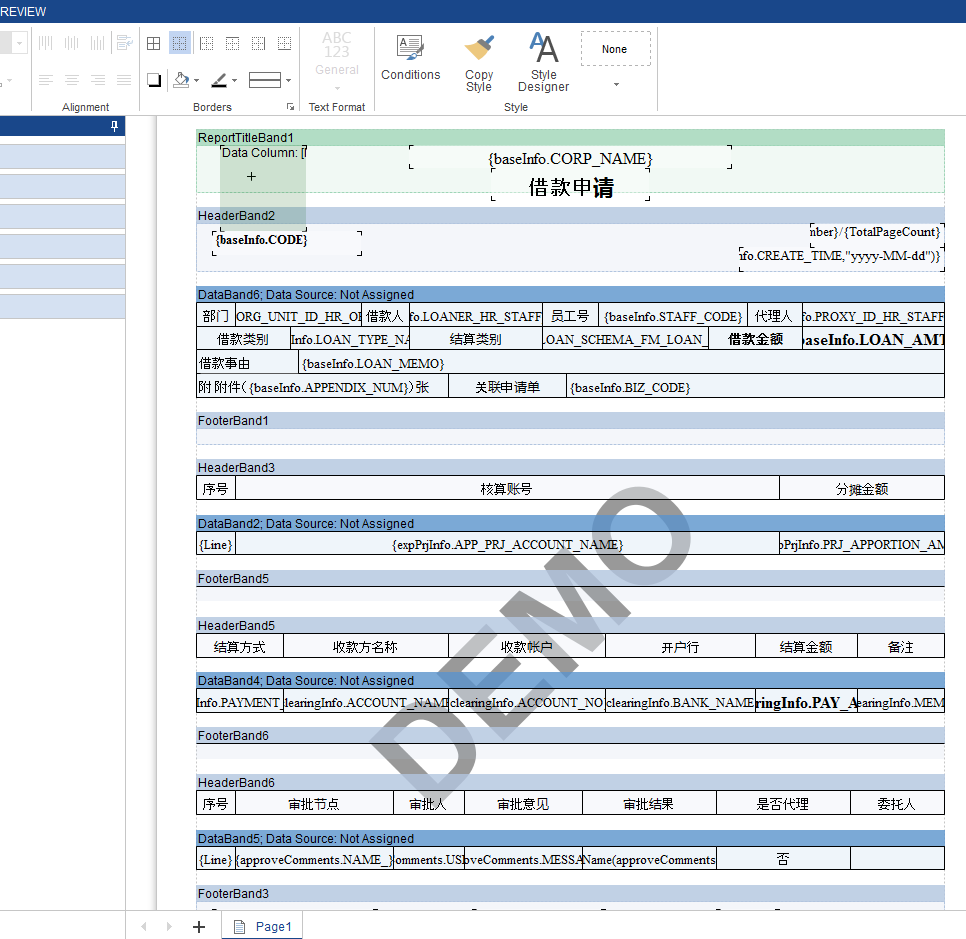This screenshot has height=939, width=966.
Task: Go to the previous page tab arrow
Action: [x=144, y=927]
